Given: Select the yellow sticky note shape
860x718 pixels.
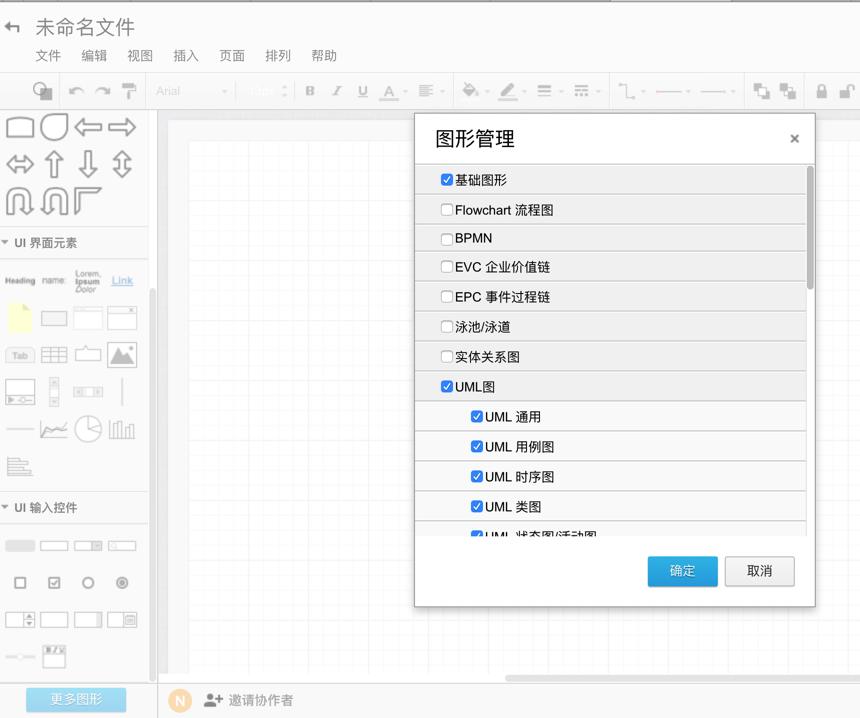Looking at the screenshot, I should point(20,318).
